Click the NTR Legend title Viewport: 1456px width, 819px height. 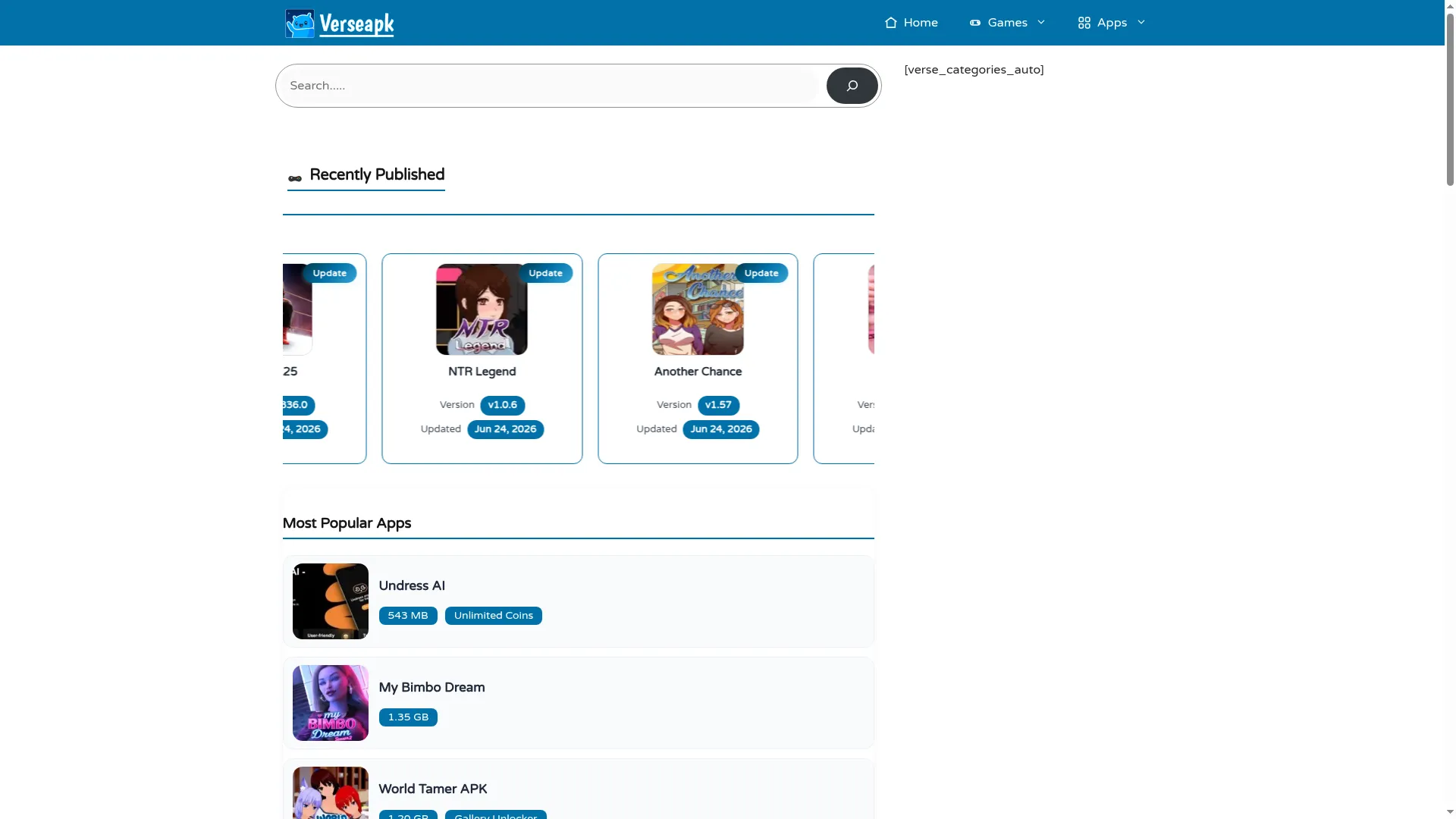pos(482,372)
